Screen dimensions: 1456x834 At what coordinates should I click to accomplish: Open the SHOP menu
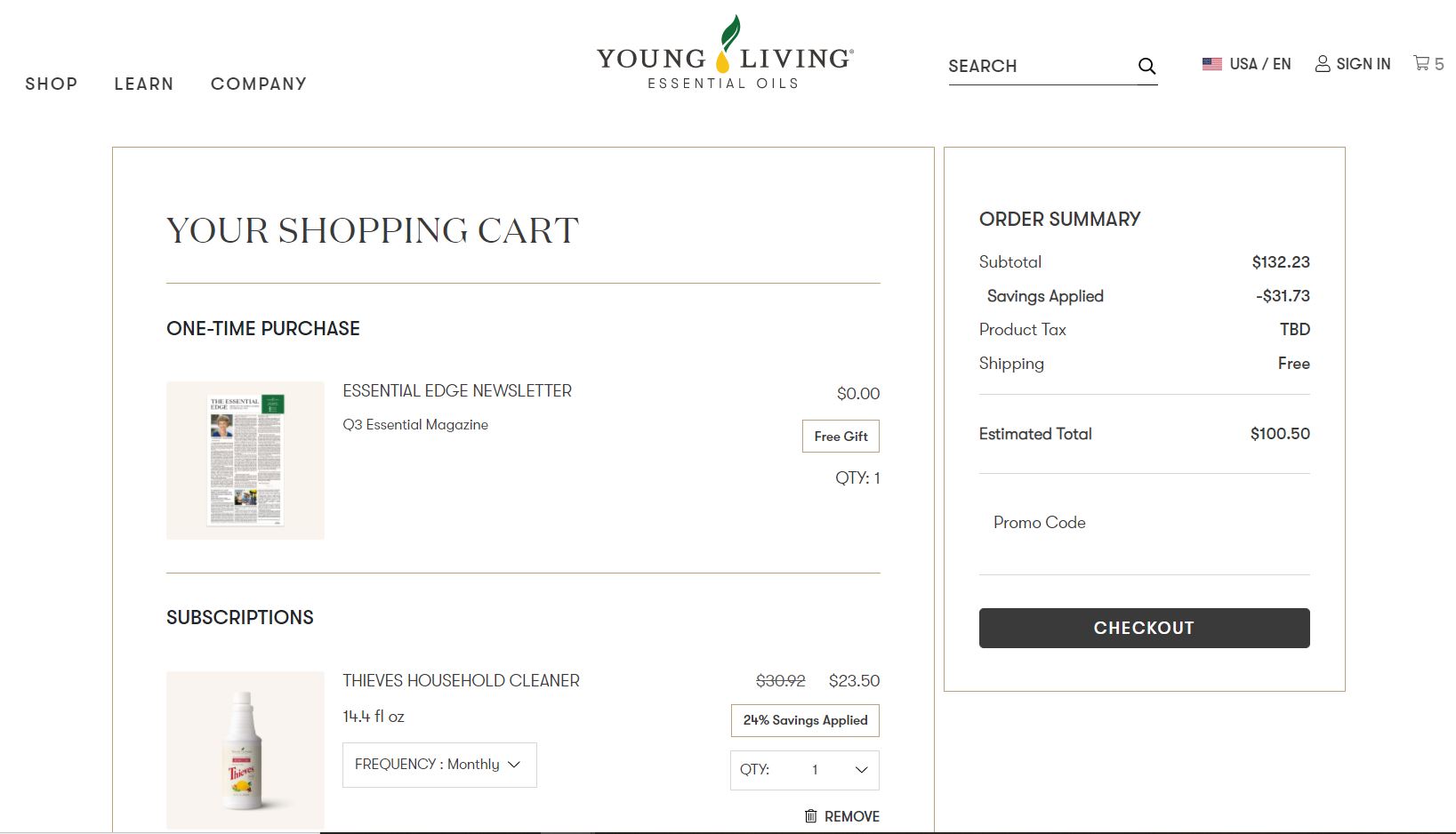[51, 84]
